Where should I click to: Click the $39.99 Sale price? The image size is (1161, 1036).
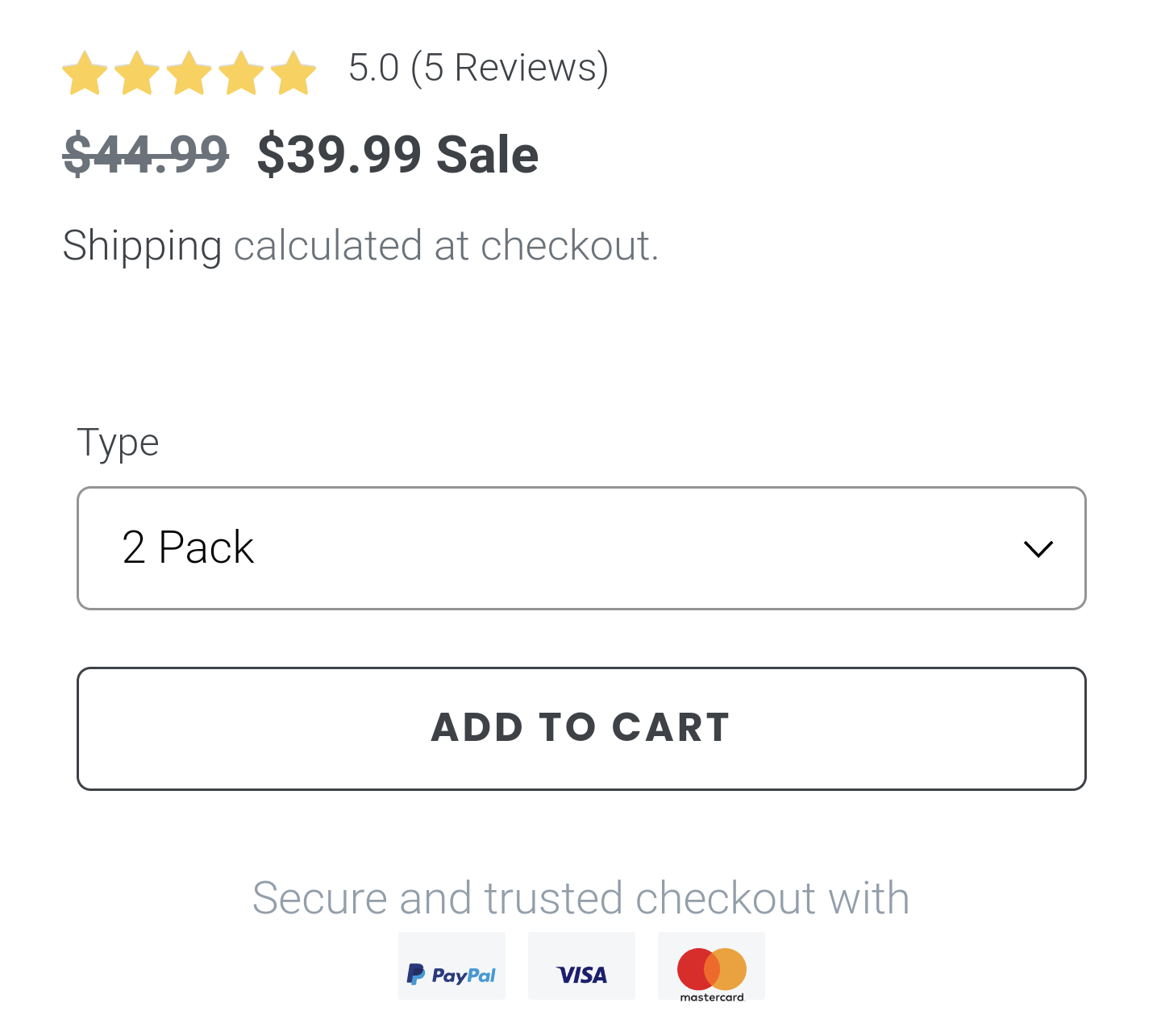pyautogui.click(x=397, y=154)
